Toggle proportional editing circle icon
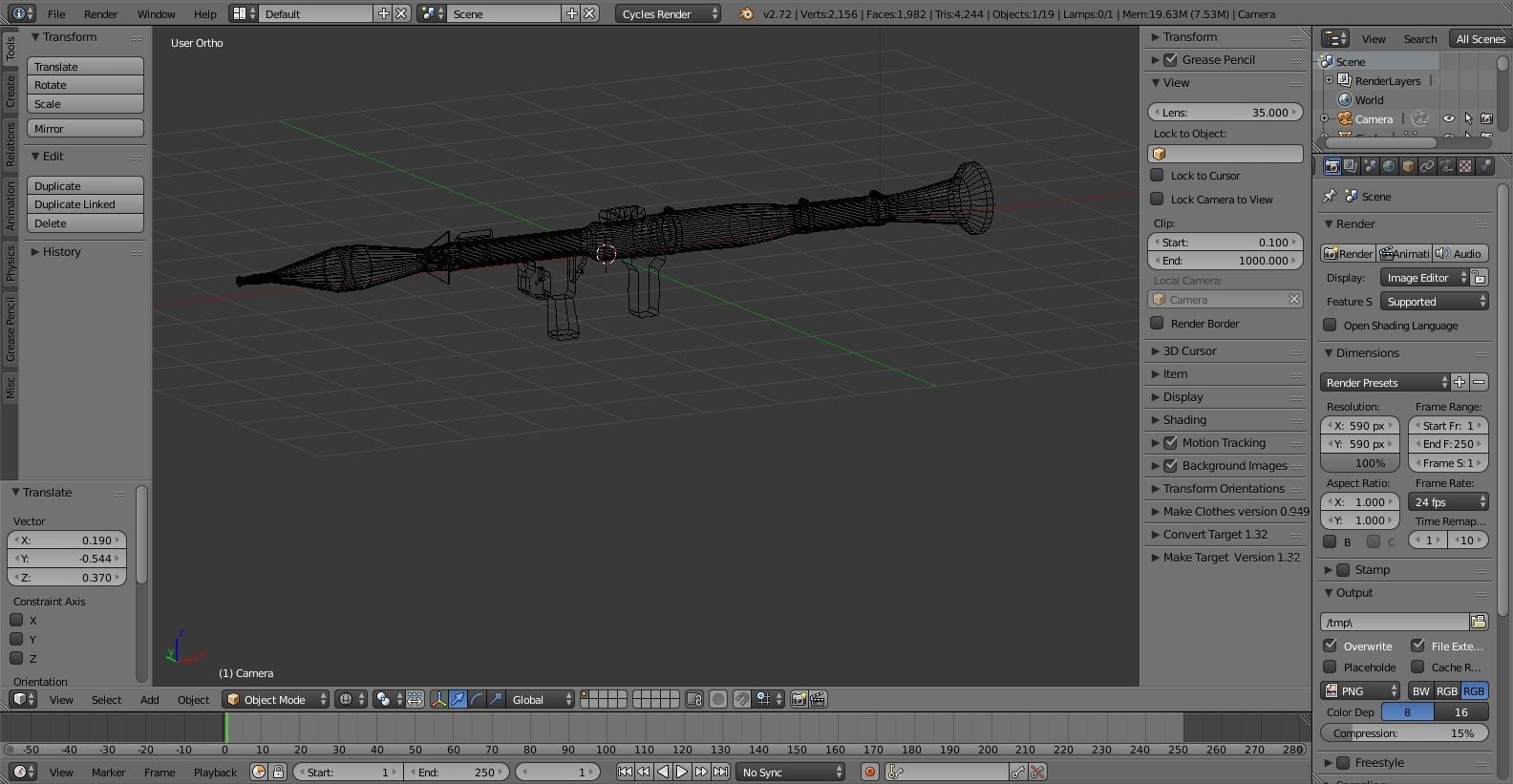The height and width of the screenshot is (784, 1513). (x=718, y=699)
